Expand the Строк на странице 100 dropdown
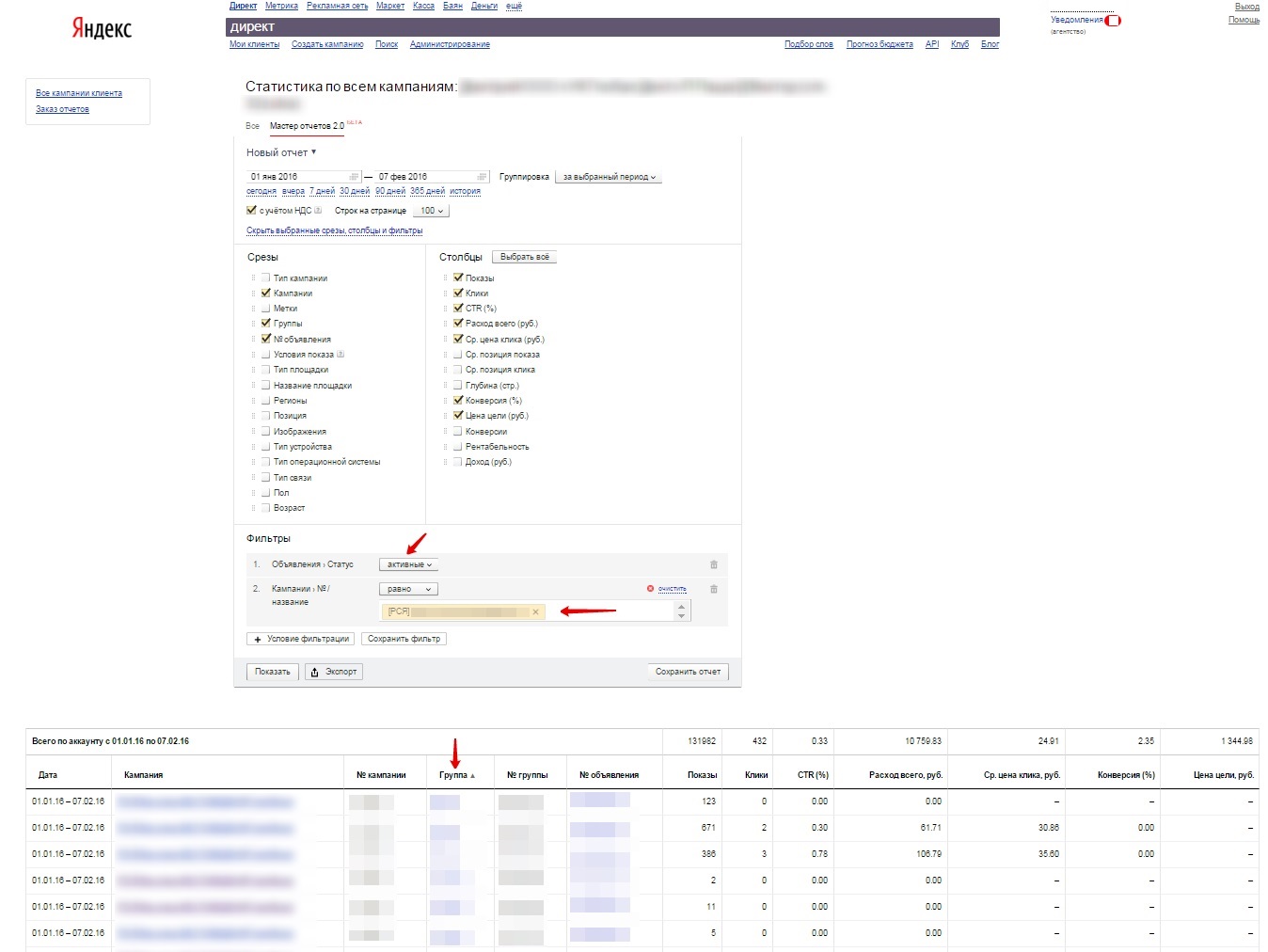This screenshot has height=952, width=1268. tap(431, 211)
